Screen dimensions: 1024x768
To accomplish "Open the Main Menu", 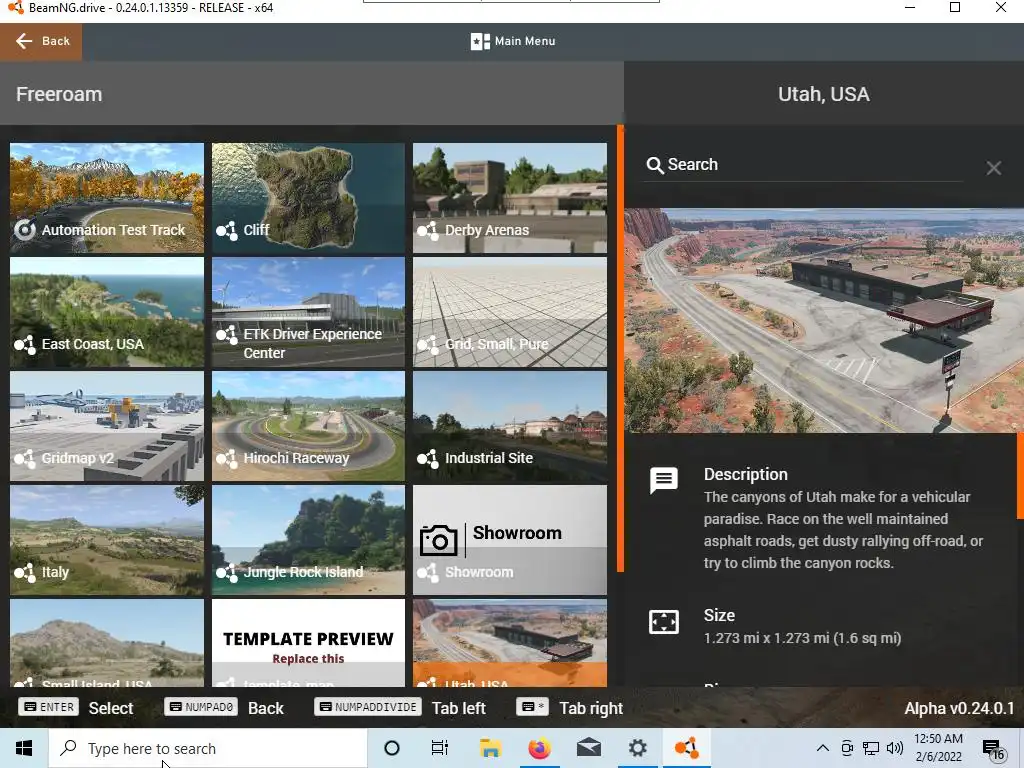I will point(513,41).
